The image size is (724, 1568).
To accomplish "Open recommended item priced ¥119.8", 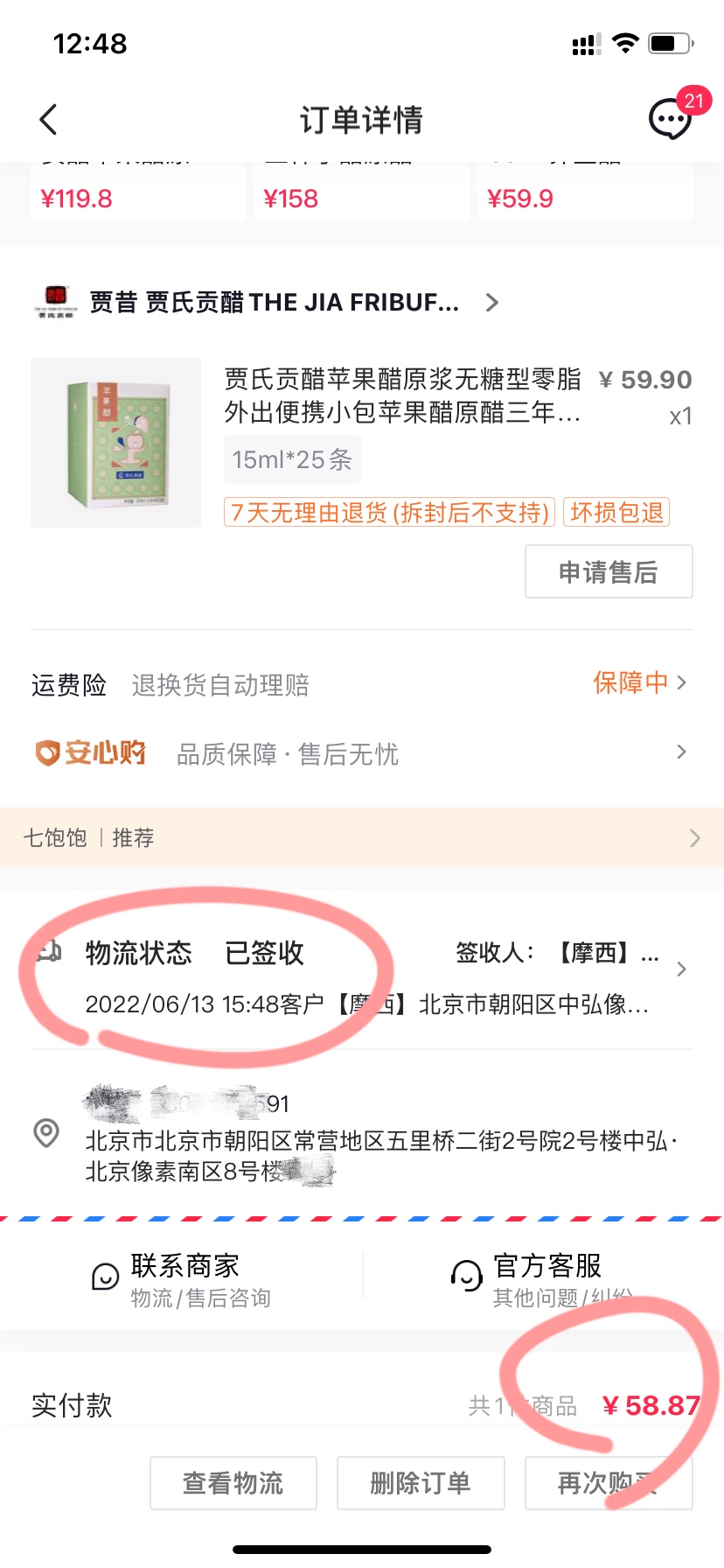I will coord(138,192).
